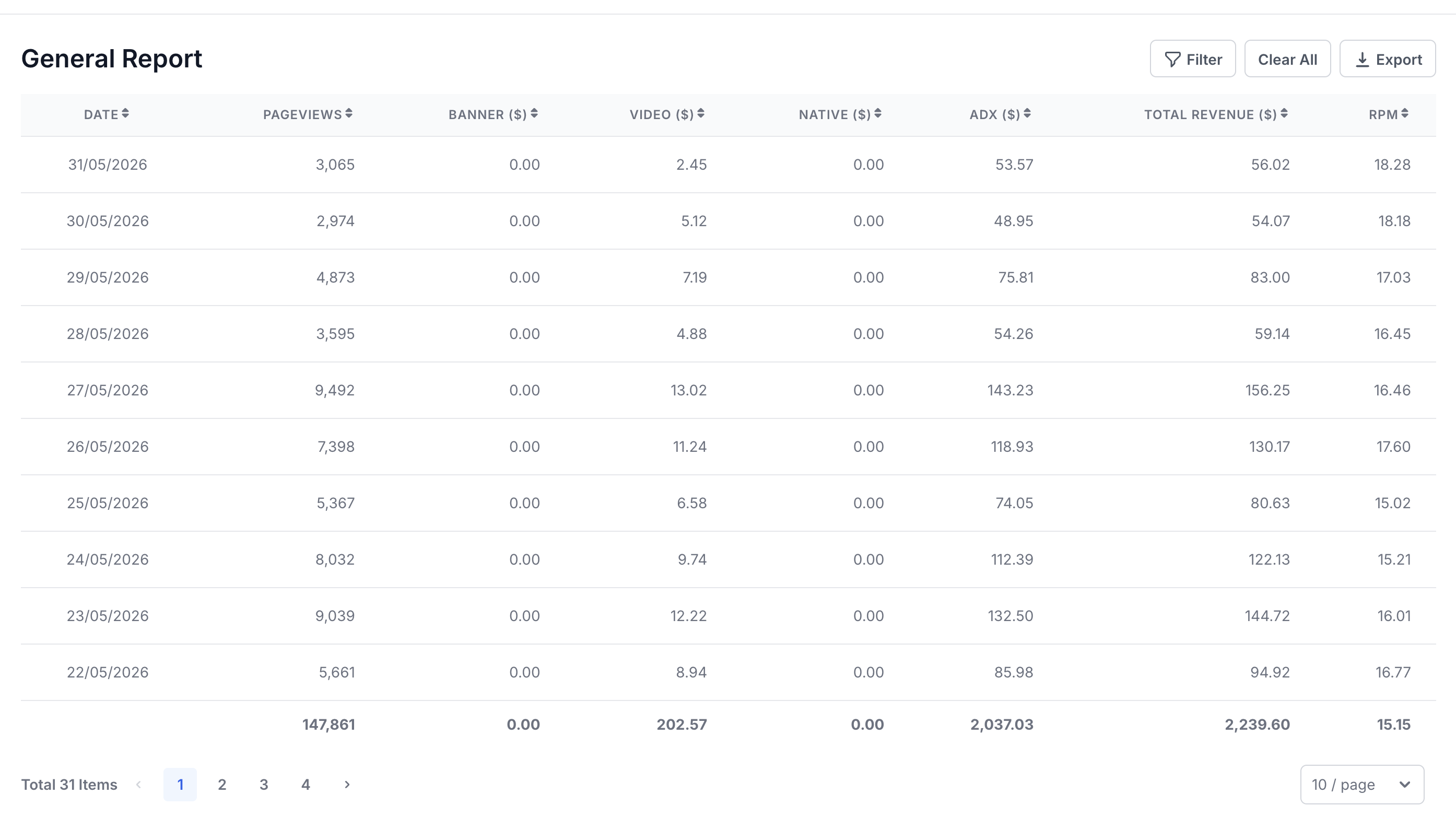
Task: Select the date 30/05/2026
Action: pyautogui.click(x=108, y=221)
